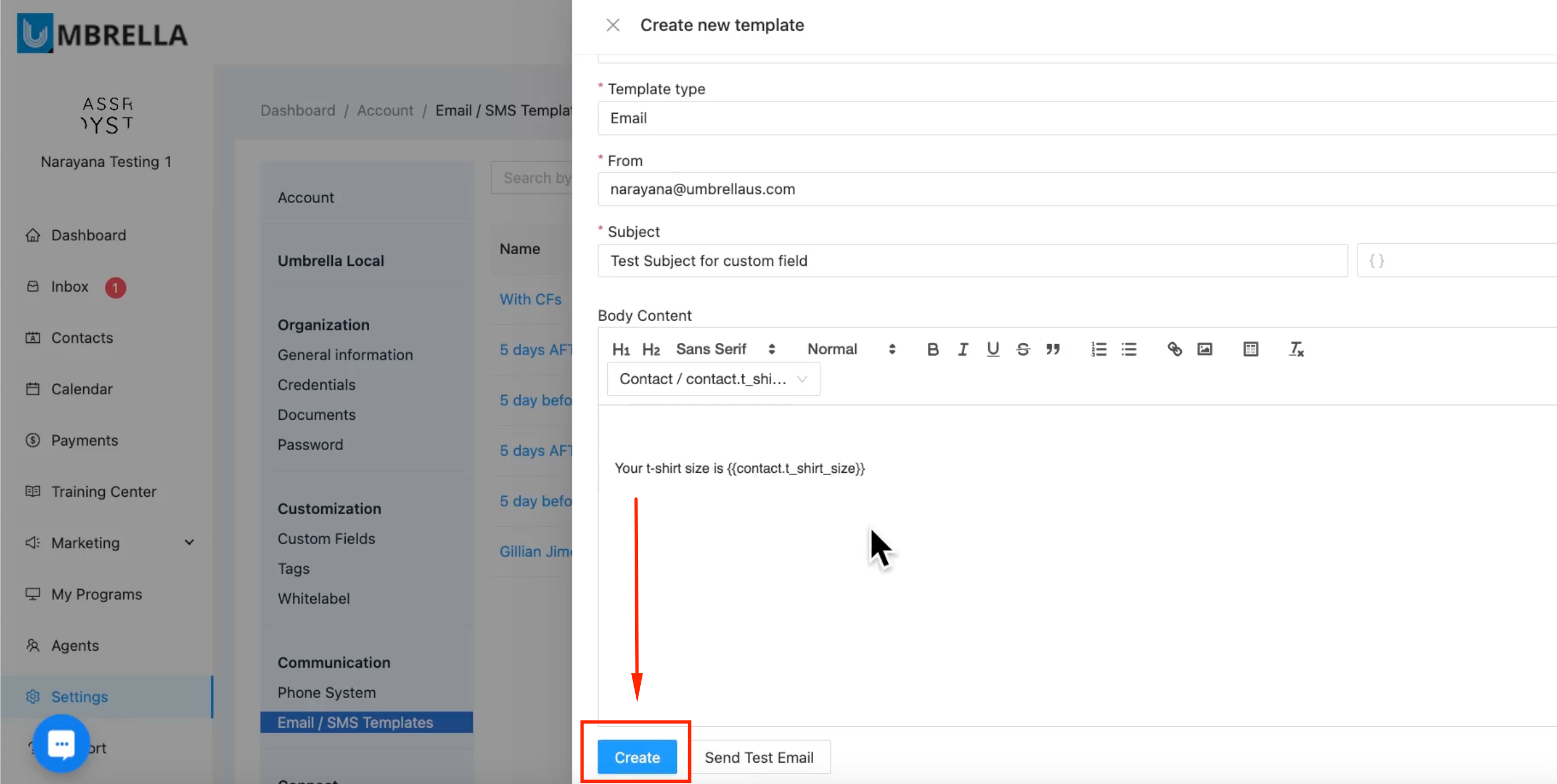The width and height of the screenshot is (1557, 784).
Task: Clear text formatting with Tx icon
Action: (x=1296, y=350)
